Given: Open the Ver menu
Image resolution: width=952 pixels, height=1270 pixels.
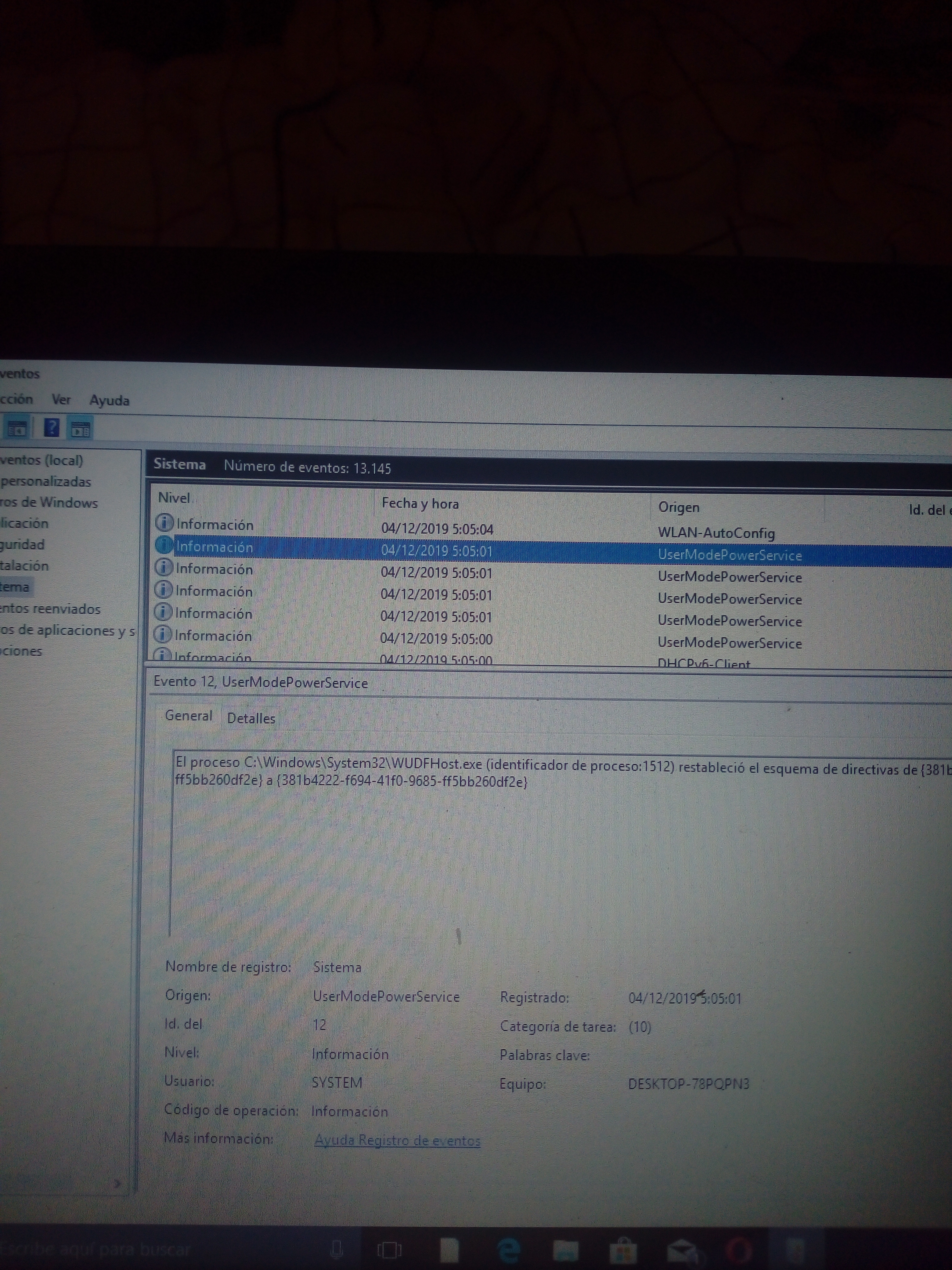Looking at the screenshot, I should 61,400.
